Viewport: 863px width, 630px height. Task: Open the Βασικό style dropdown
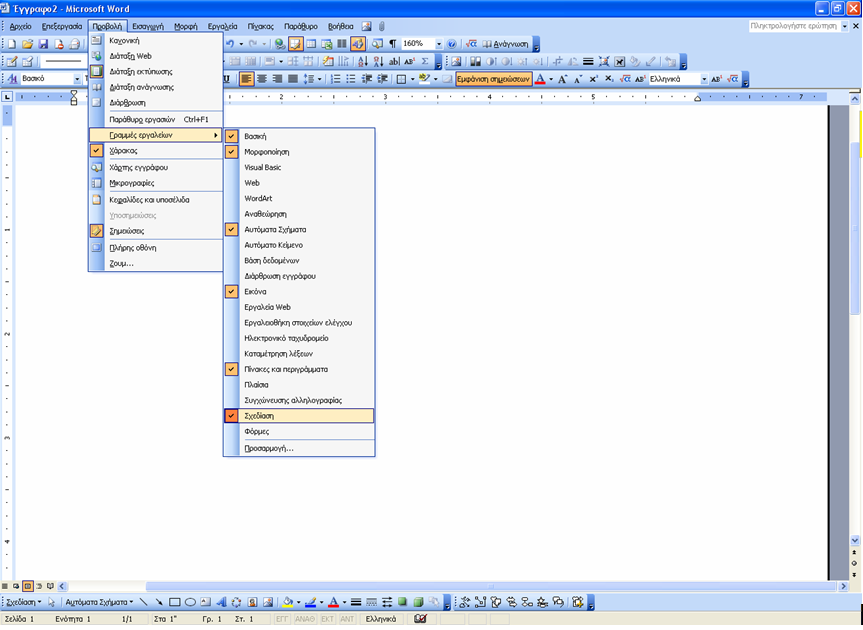[77, 79]
